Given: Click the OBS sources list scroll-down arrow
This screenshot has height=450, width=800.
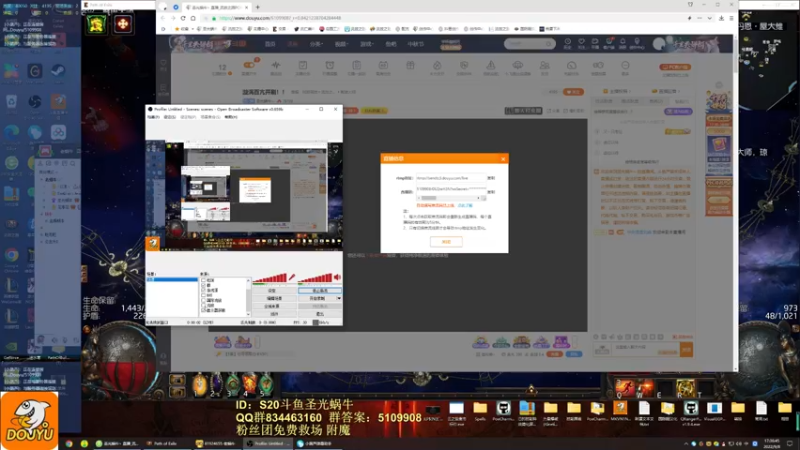Looking at the screenshot, I should (248, 314).
